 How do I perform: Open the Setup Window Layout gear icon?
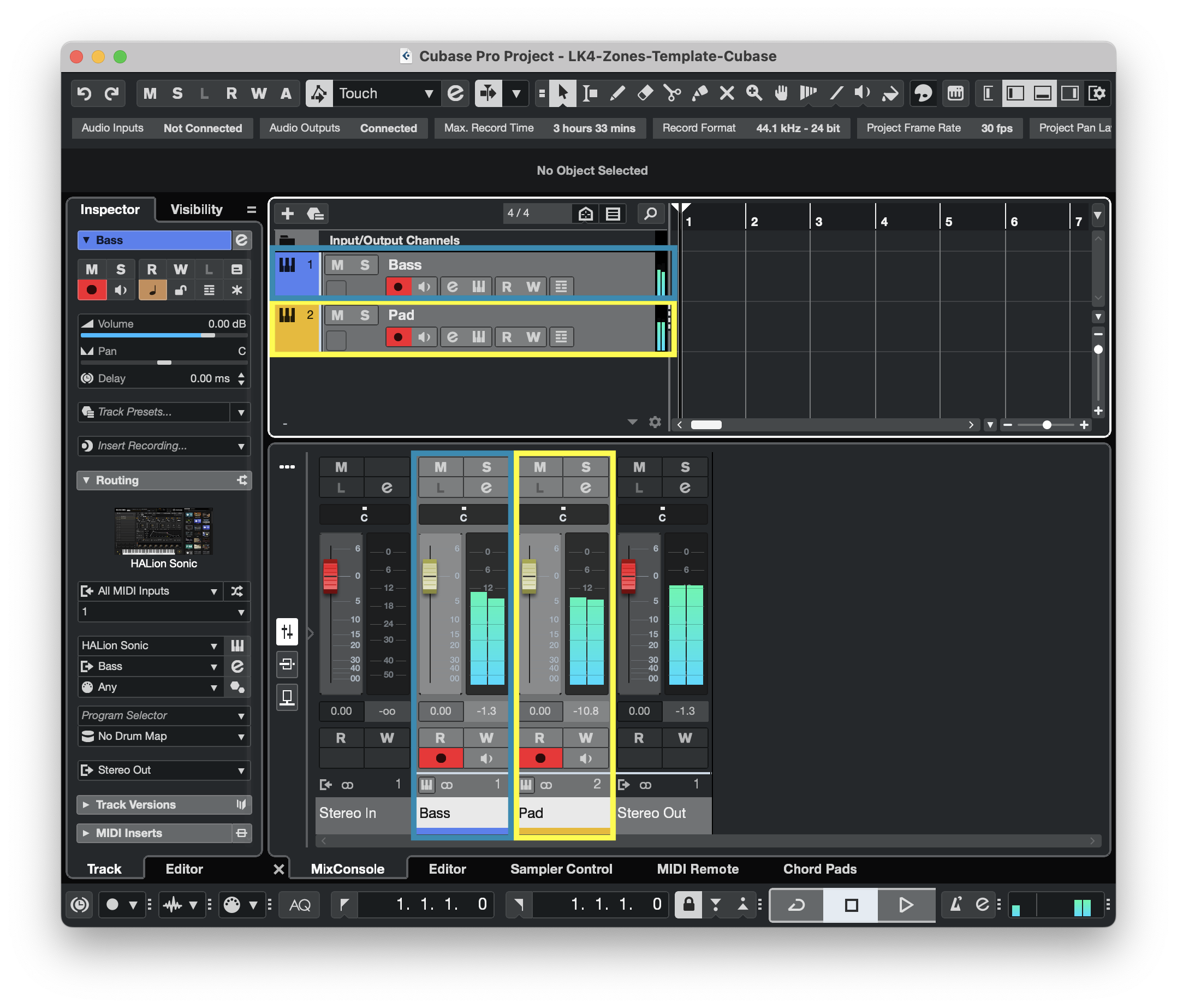[x=1097, y=93]
